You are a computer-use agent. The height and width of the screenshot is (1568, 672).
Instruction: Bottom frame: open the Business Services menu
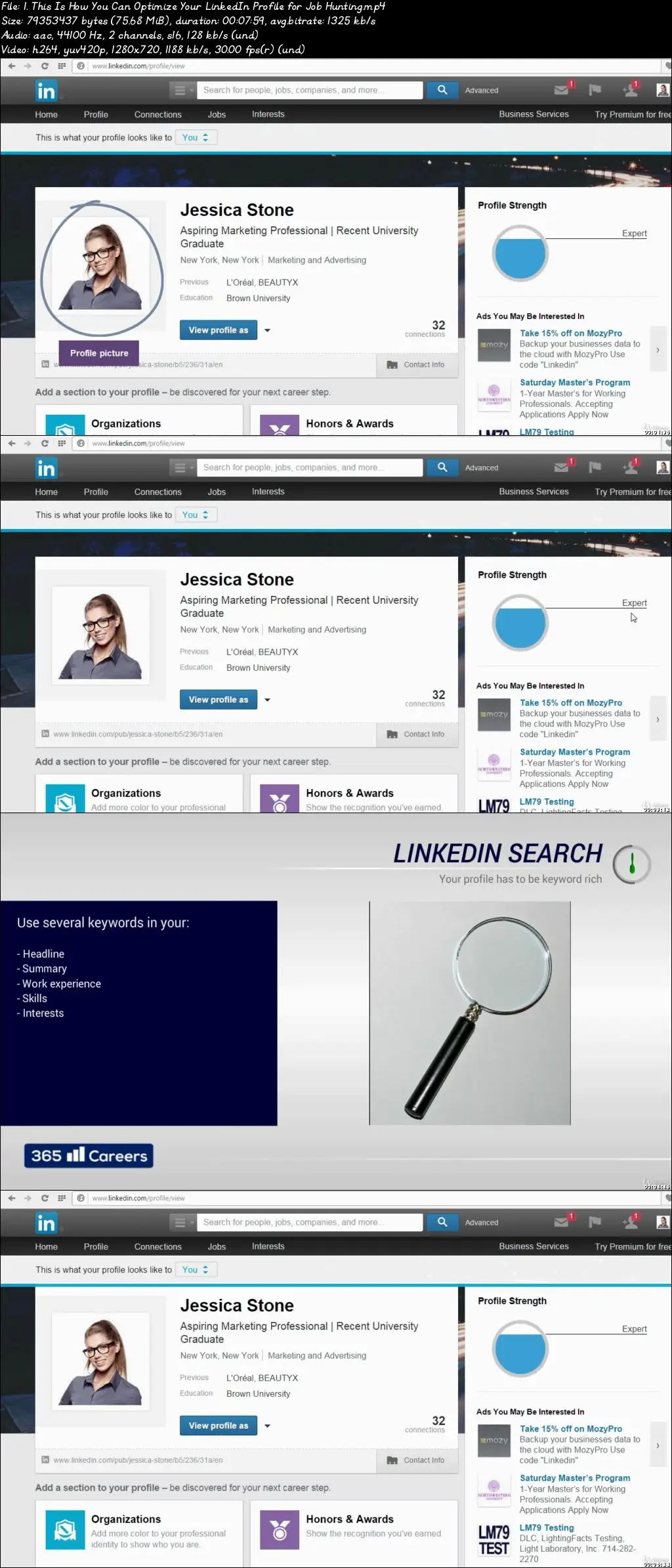[x=534, y=1246]
